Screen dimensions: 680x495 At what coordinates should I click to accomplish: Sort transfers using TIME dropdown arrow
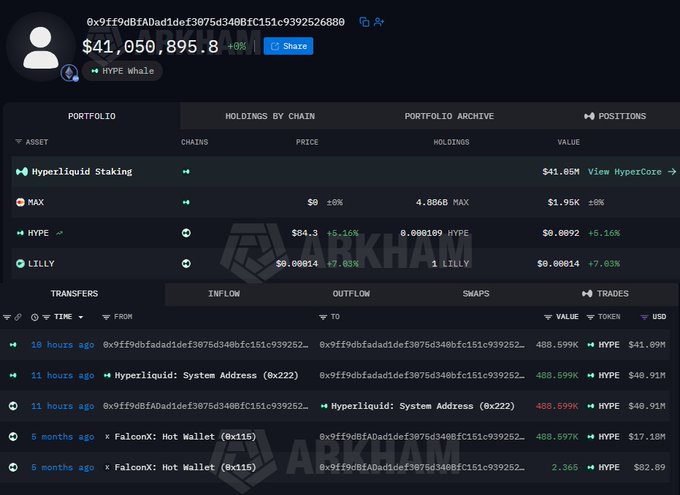coord(81,317)
